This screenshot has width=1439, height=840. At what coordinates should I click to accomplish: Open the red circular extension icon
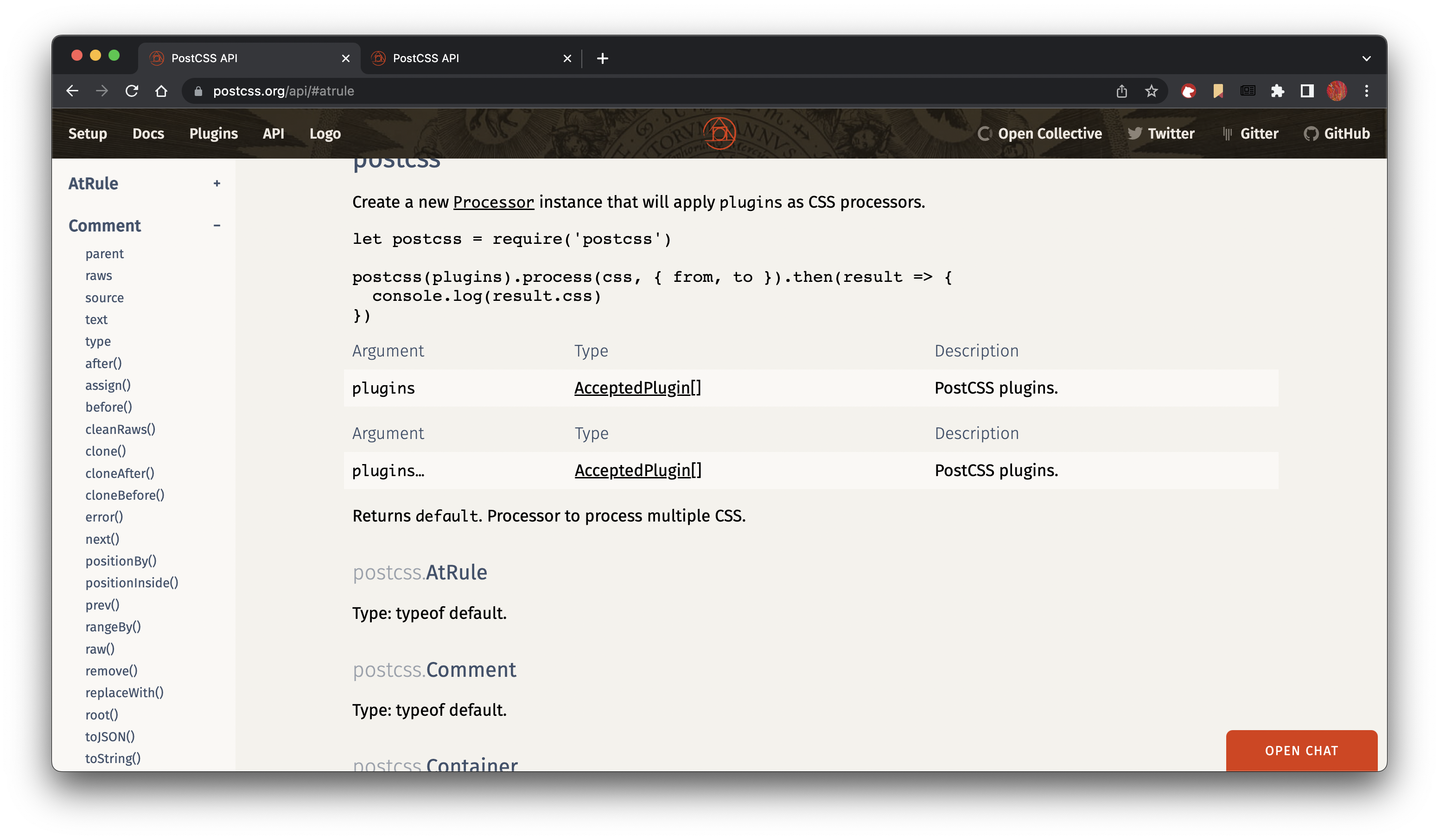[1188, 91]
